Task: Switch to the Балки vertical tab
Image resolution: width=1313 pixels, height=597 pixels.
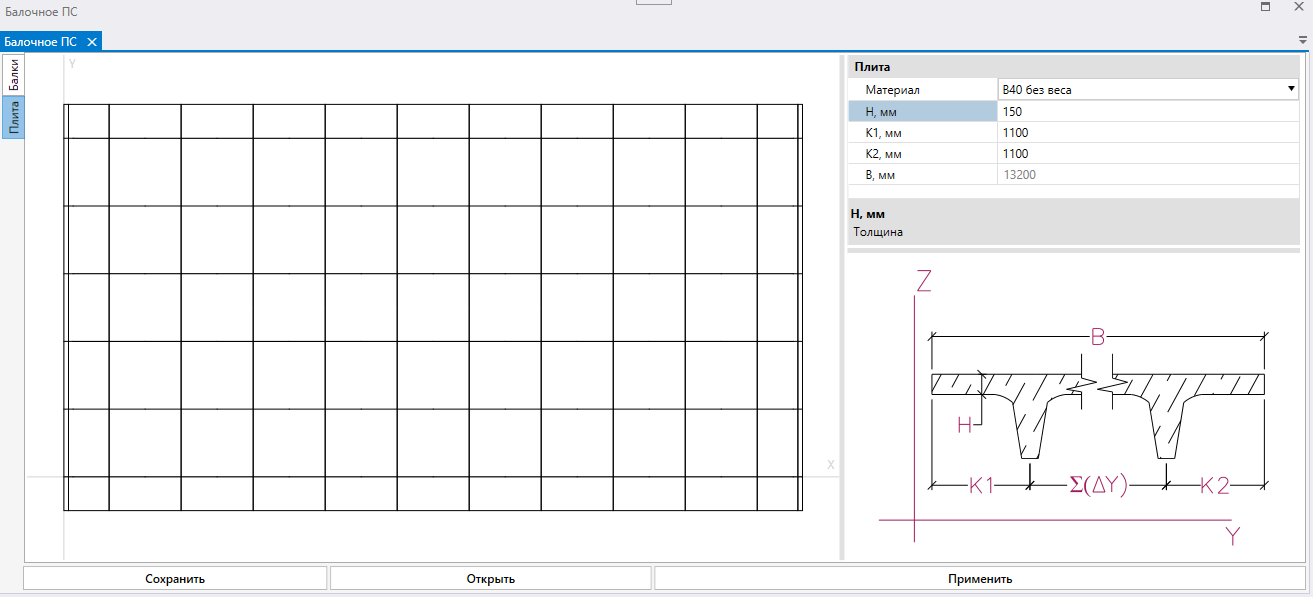Action: tap(13, 75)
